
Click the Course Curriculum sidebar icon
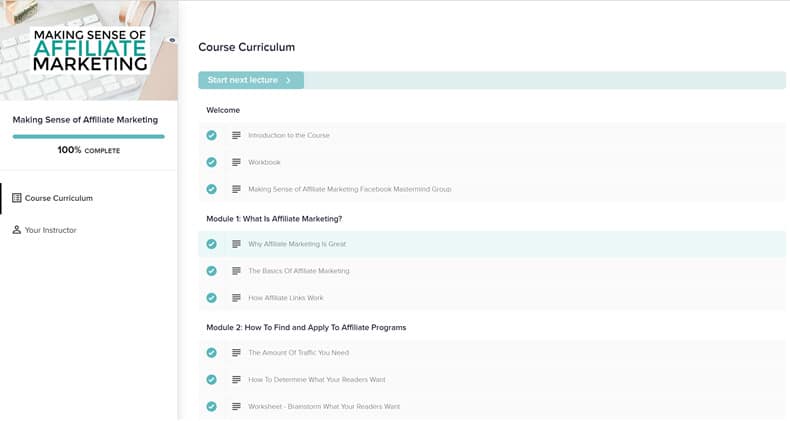pyautogui.click(x=17, y=198)
